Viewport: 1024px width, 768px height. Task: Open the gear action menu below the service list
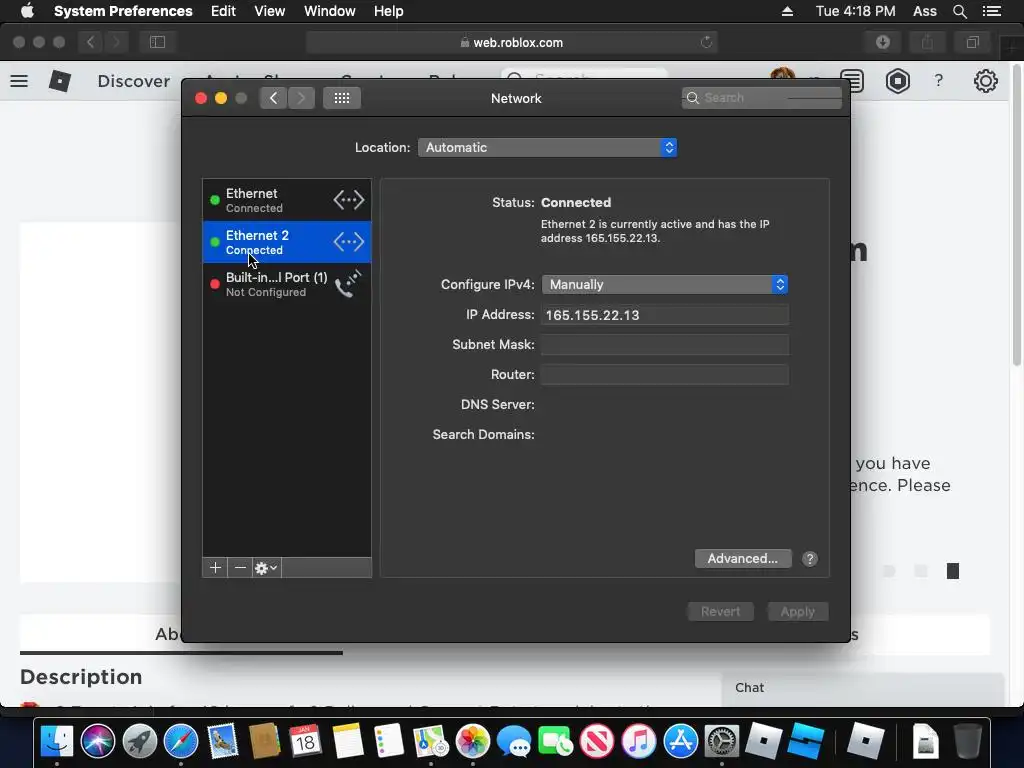point(266,568)
